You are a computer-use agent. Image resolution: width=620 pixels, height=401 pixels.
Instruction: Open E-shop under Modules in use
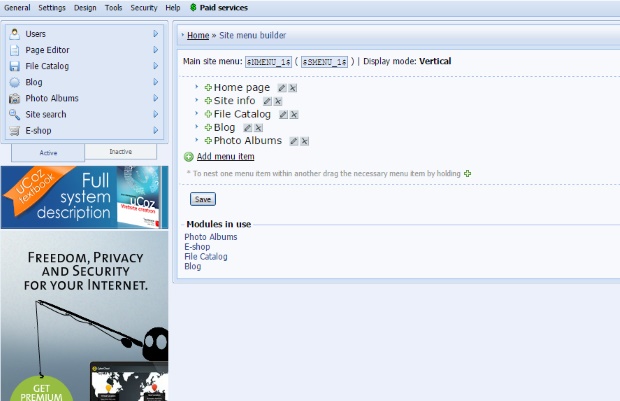[197, 247]
